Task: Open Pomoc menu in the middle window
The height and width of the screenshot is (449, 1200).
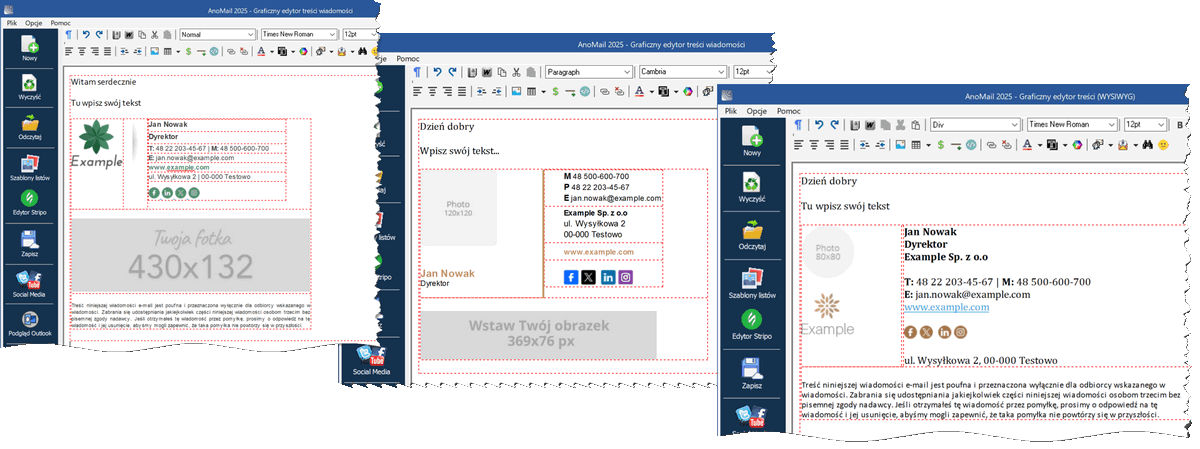Action: pyautogui.click(x=408, y=59)
